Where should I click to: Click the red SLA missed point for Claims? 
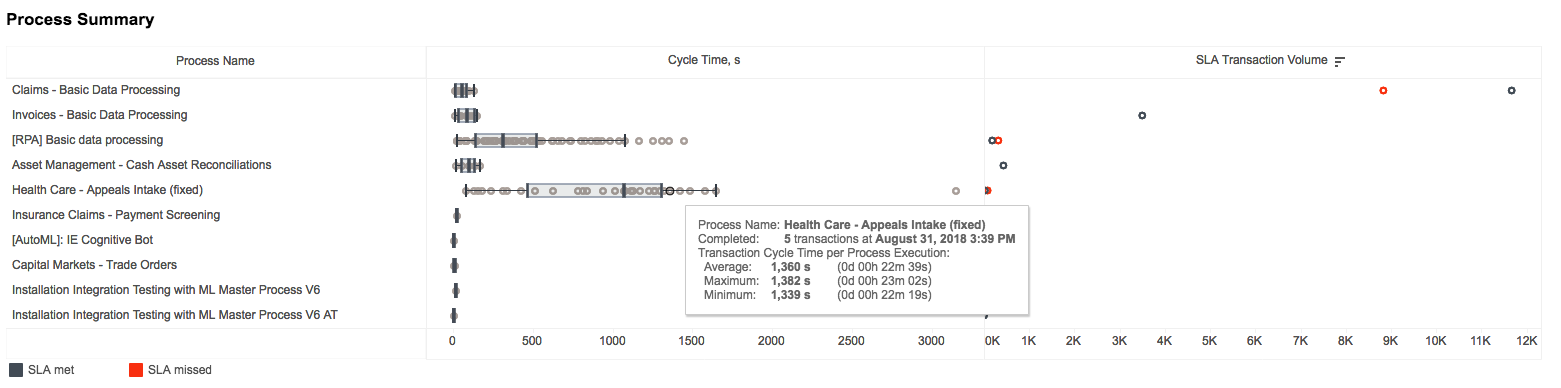coord(1383,90)
